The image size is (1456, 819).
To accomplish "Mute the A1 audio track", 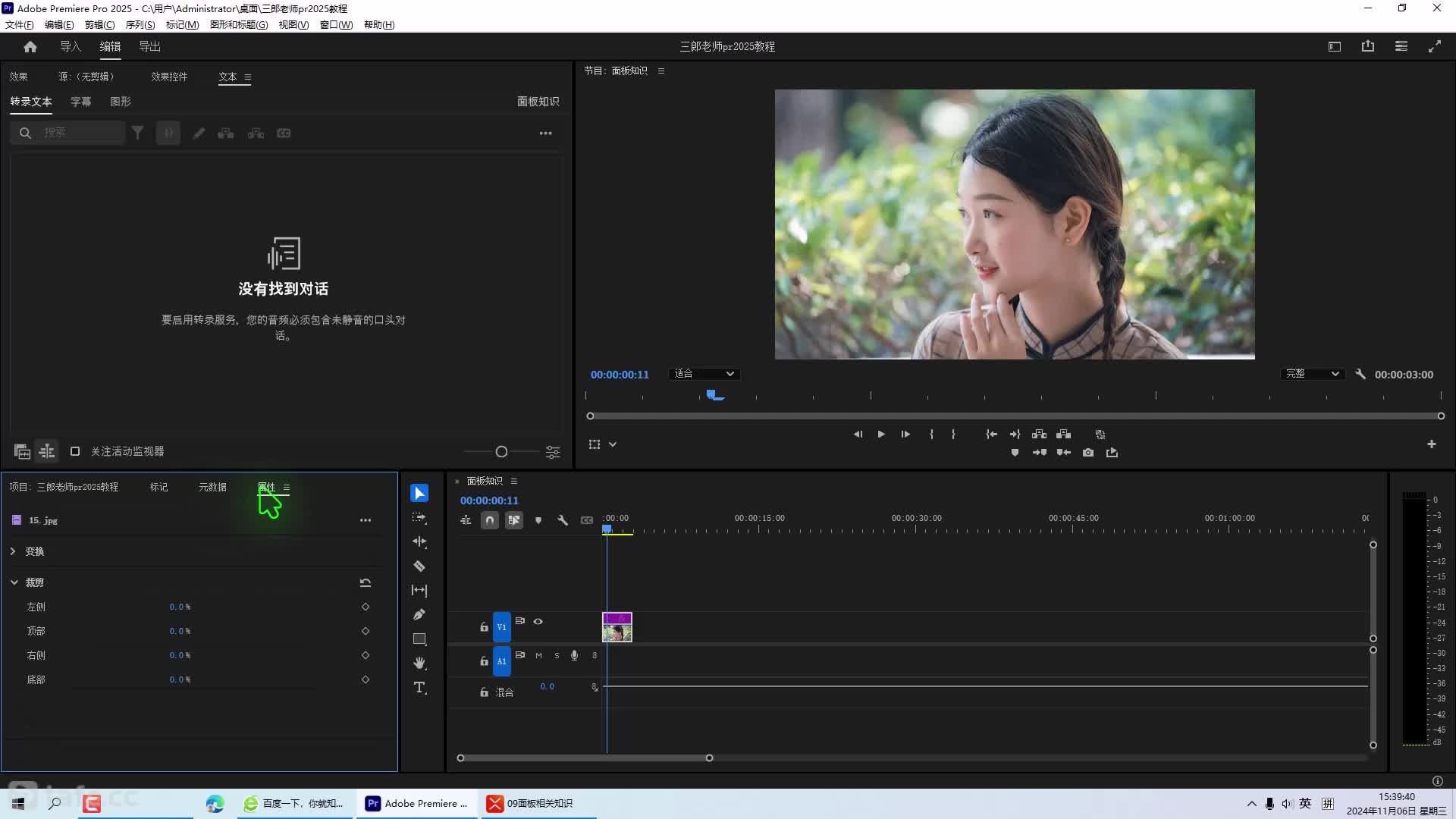I will pyautogui.click(x=538, y=655).
